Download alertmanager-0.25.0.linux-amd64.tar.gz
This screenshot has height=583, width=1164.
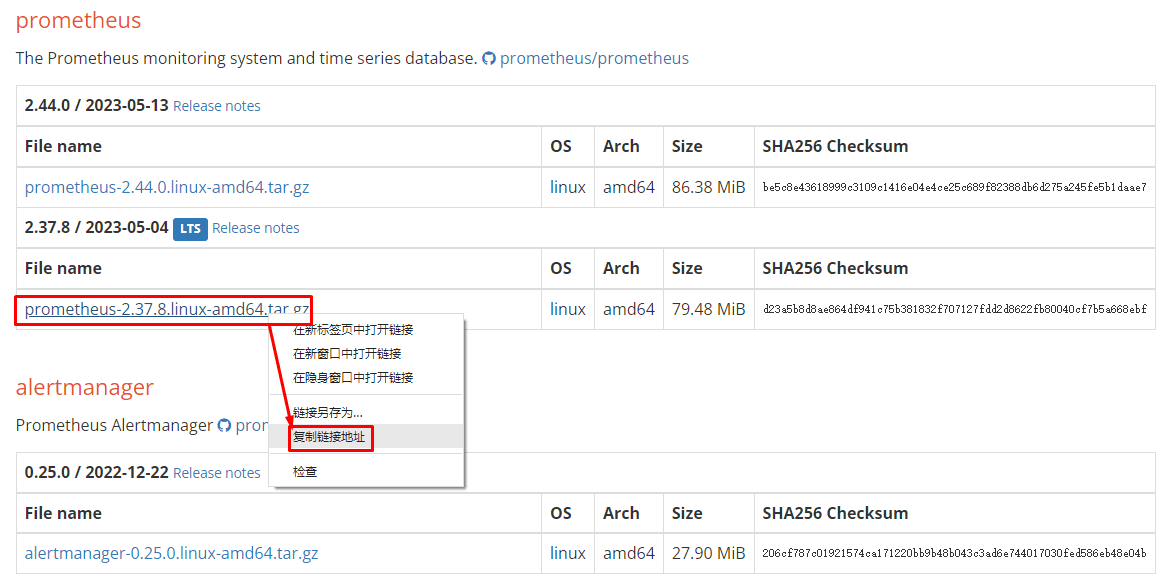[x=171, y=553]
